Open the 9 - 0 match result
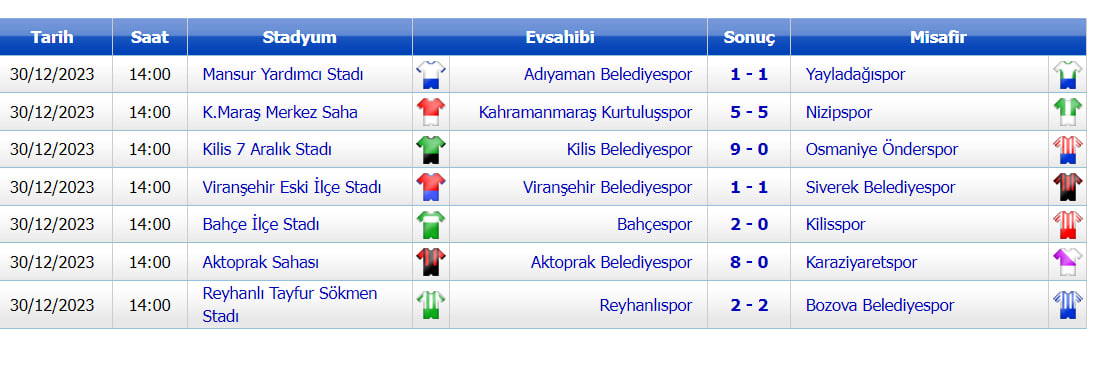This screenshot has height=375, width=1098. pos(749,150)
